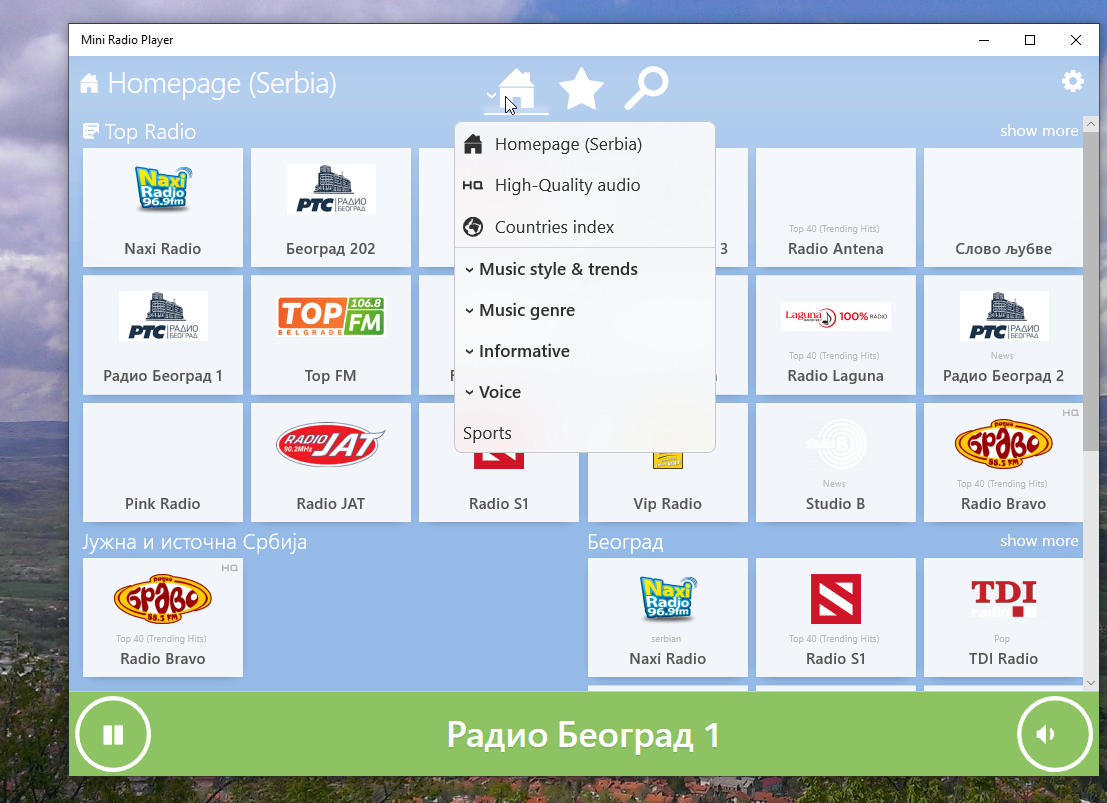Play the Vip Radio station tile
This screenshot has width=1107, height=803.
point(667,487)
